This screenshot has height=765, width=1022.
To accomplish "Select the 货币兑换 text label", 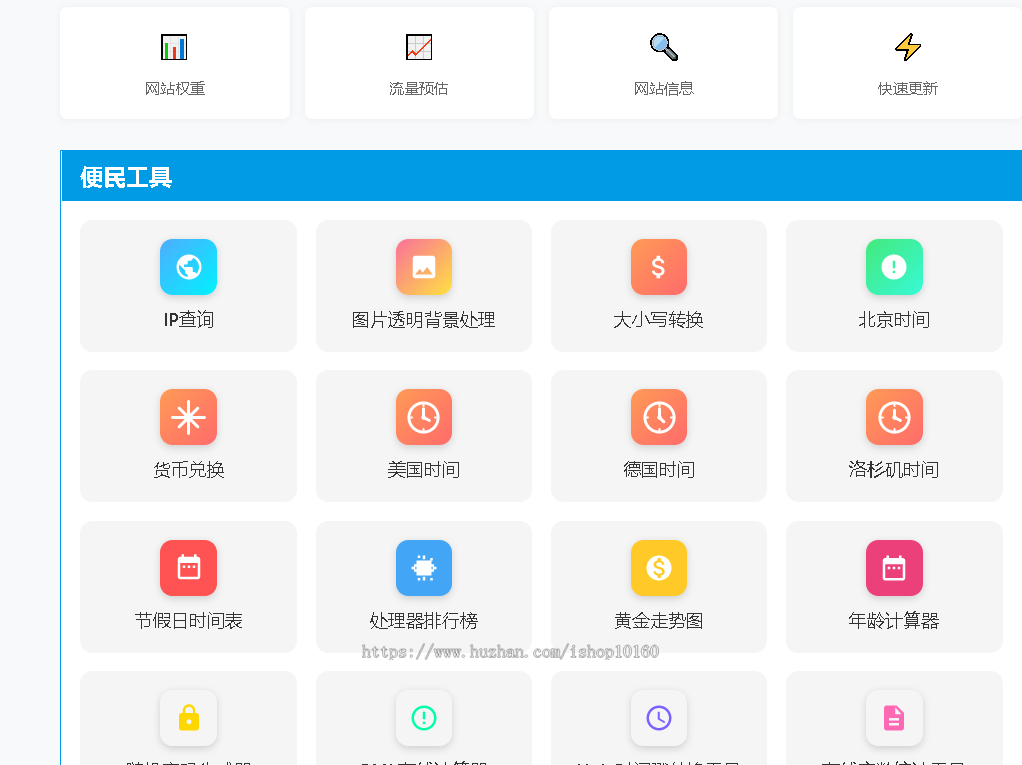I will (188, 470).
